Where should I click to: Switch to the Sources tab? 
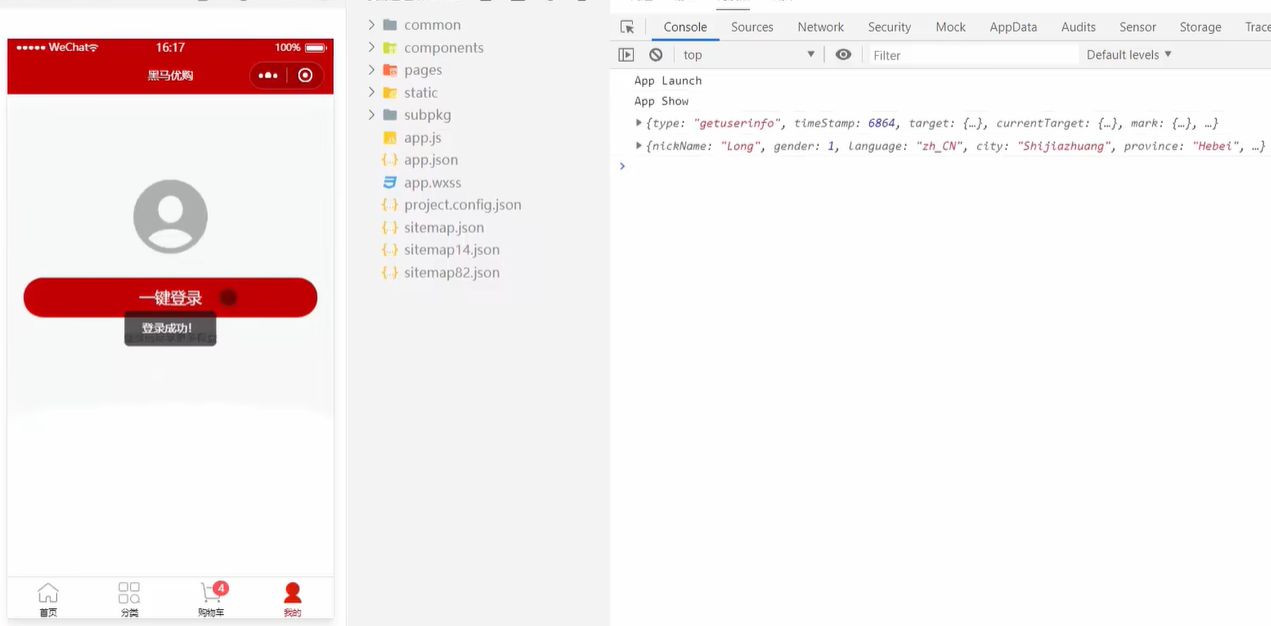(x=752, y=27)
